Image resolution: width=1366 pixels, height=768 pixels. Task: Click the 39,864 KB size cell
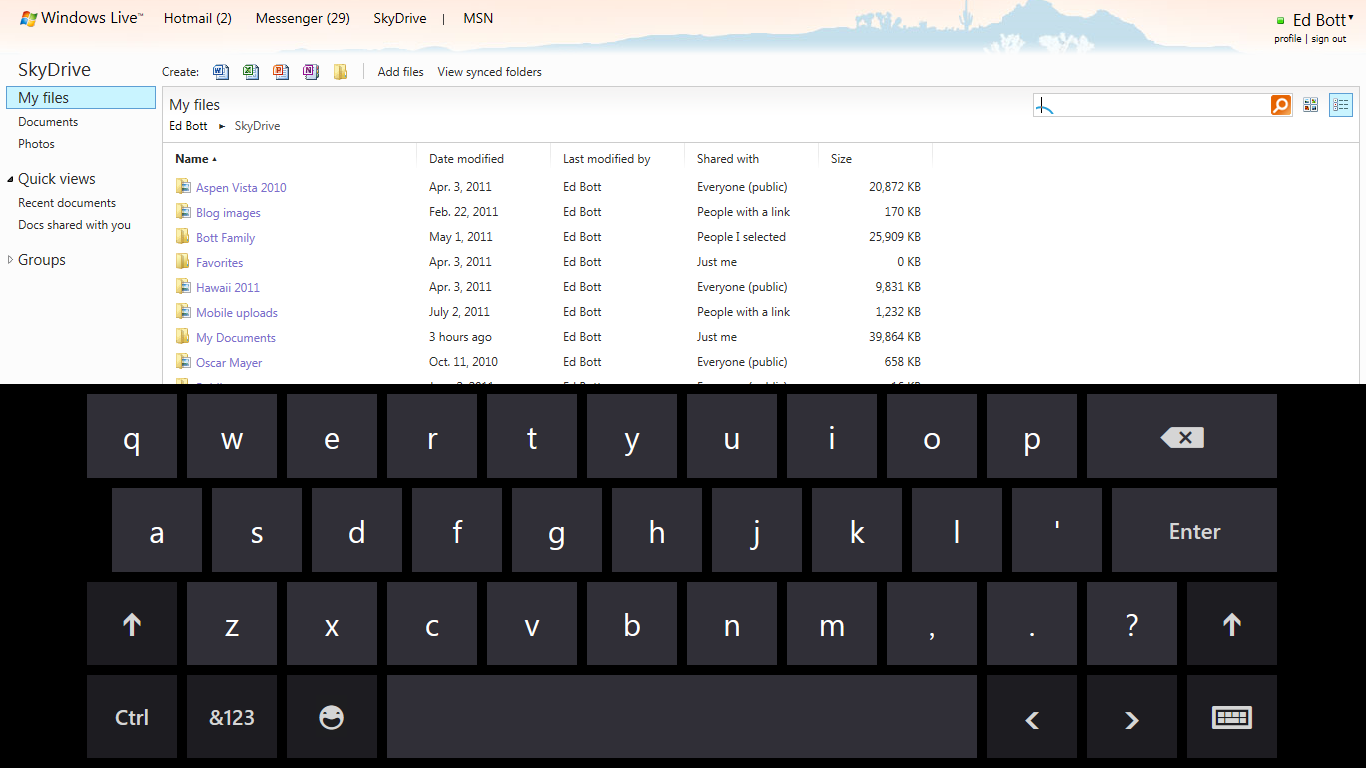[x=895, y=337]
